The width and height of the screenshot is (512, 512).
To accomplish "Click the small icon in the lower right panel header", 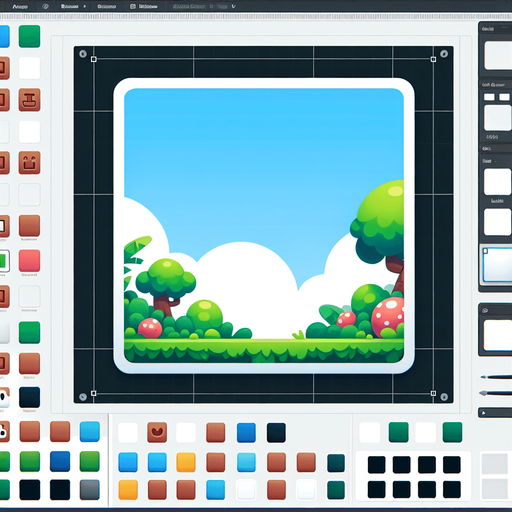I will tap(485, 310).
